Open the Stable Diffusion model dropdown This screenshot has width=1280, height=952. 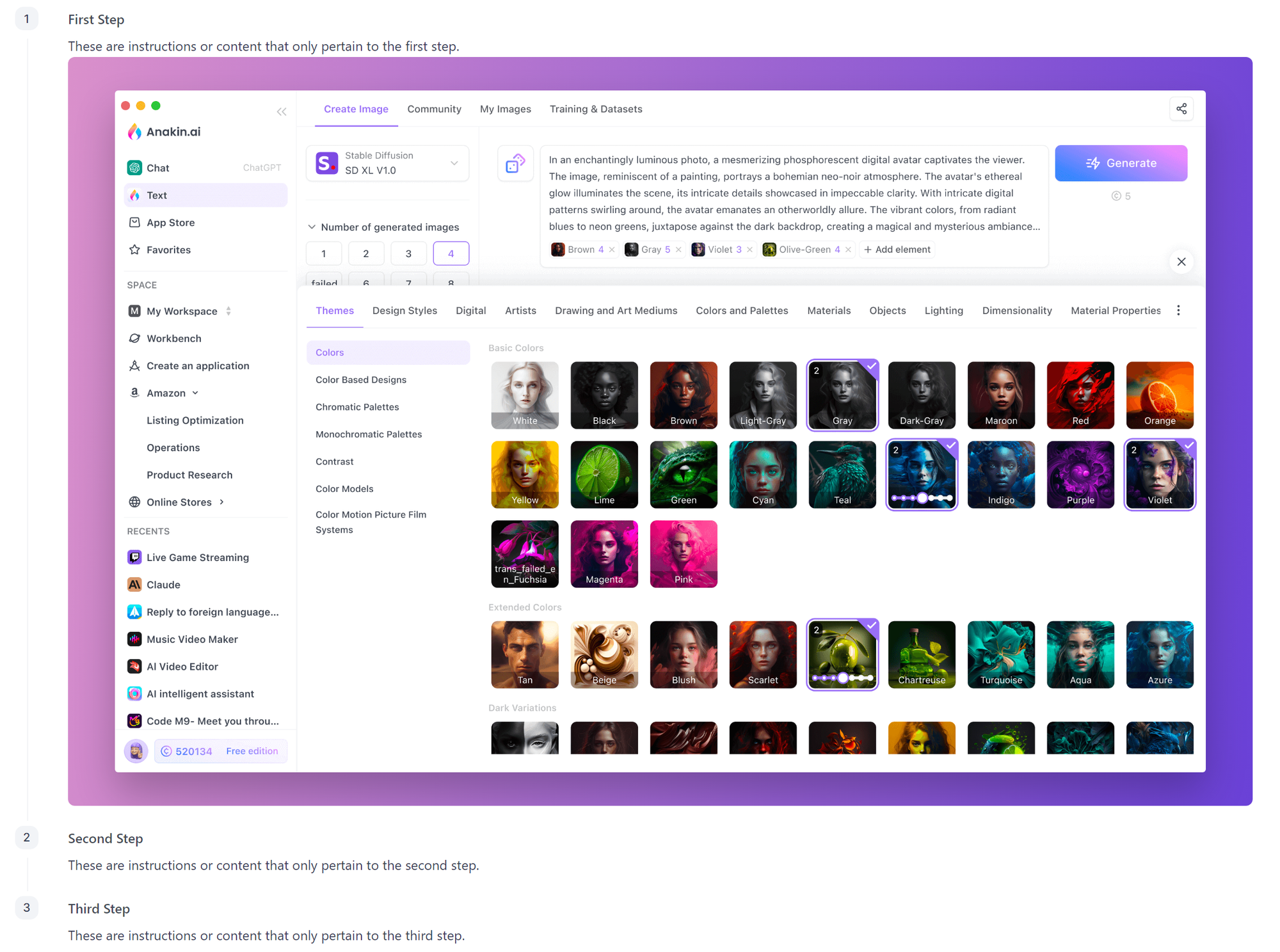pos(387,163)
